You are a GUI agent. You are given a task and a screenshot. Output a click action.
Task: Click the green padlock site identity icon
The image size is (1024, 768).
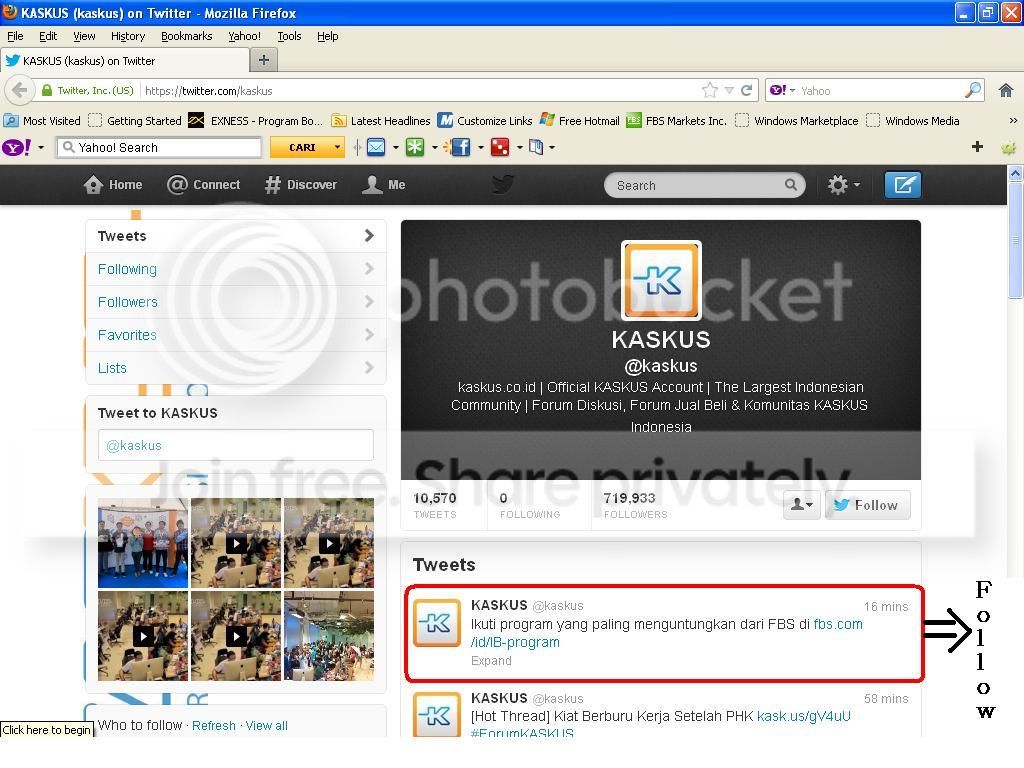point(47,90)
